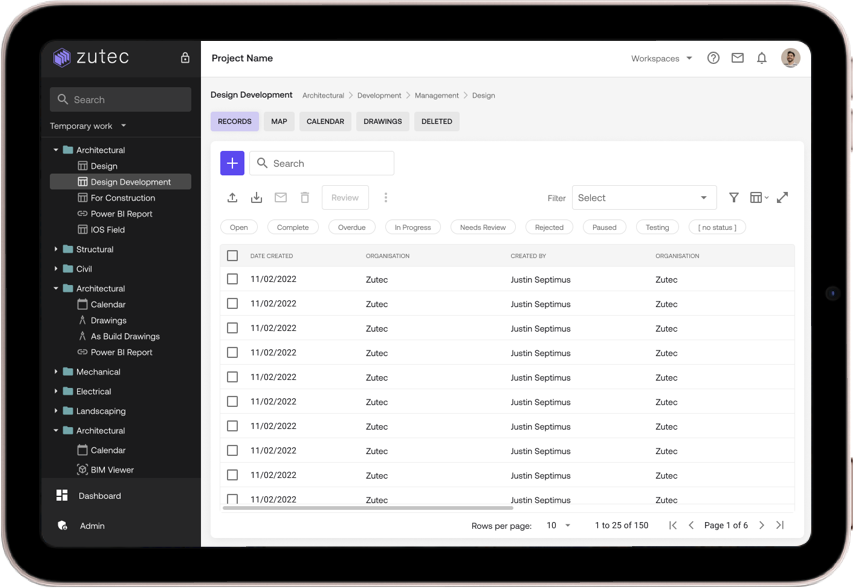Click the purple add record plus button
This screenshot has width=854, height=588.
click(232, 163)
